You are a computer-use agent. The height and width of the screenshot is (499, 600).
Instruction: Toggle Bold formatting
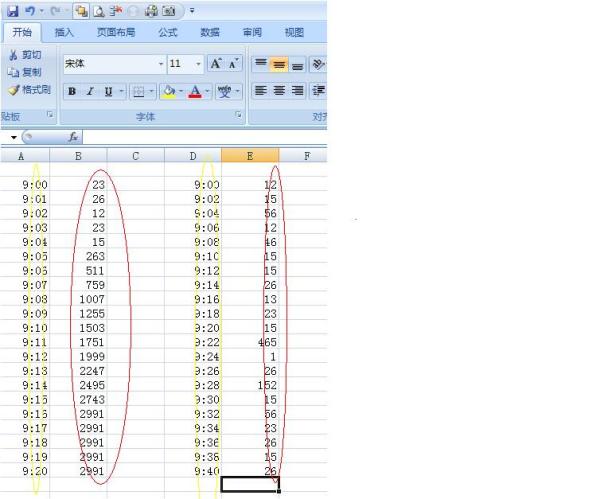pos(72,92)
